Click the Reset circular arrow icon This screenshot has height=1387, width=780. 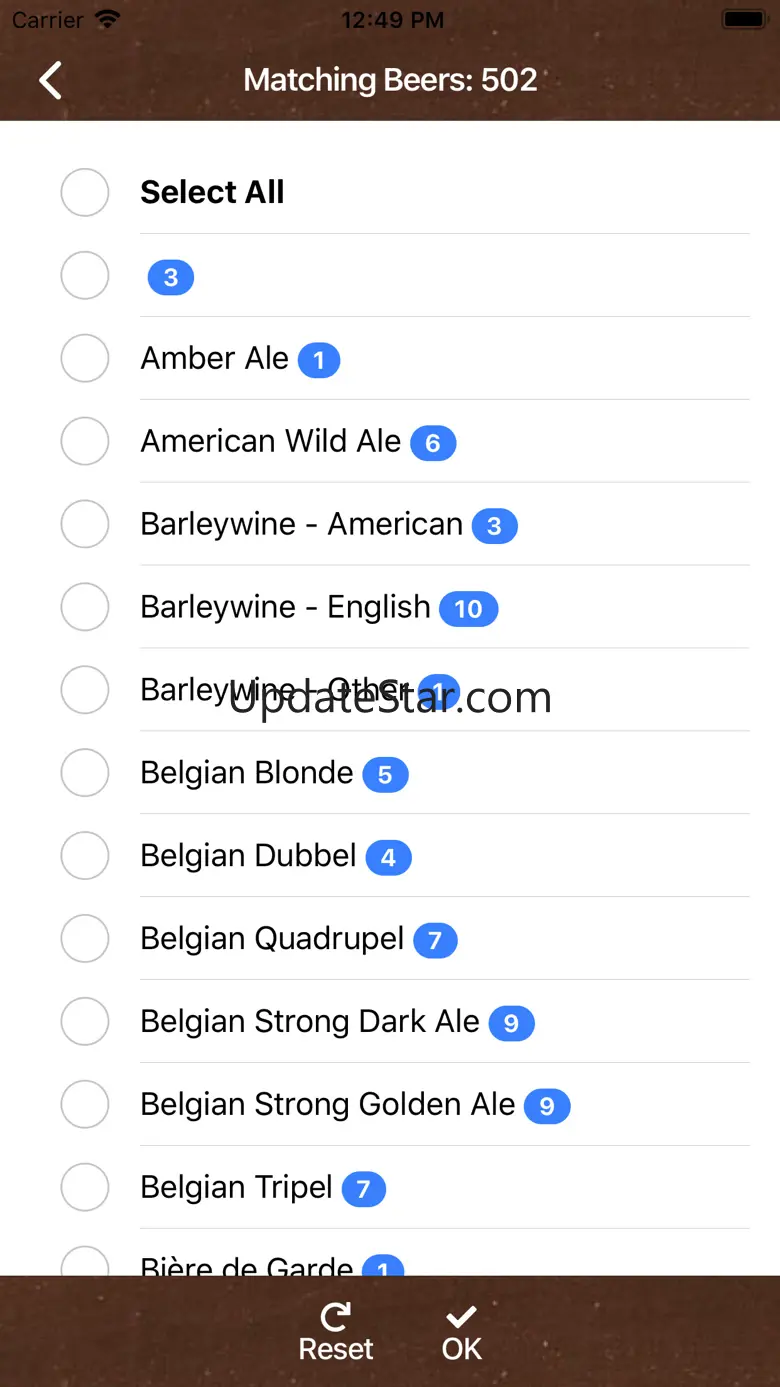pyautogui.click(x=336, y=1316)
